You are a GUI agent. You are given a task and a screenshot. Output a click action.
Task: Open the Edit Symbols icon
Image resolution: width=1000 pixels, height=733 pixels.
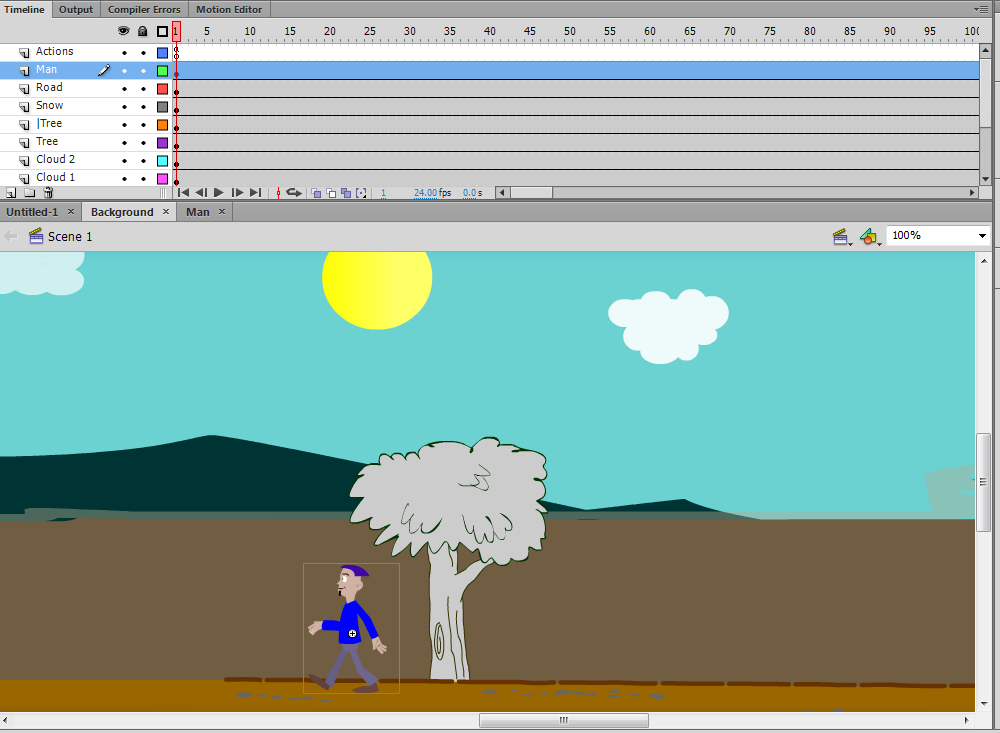[x=867, y=237]
